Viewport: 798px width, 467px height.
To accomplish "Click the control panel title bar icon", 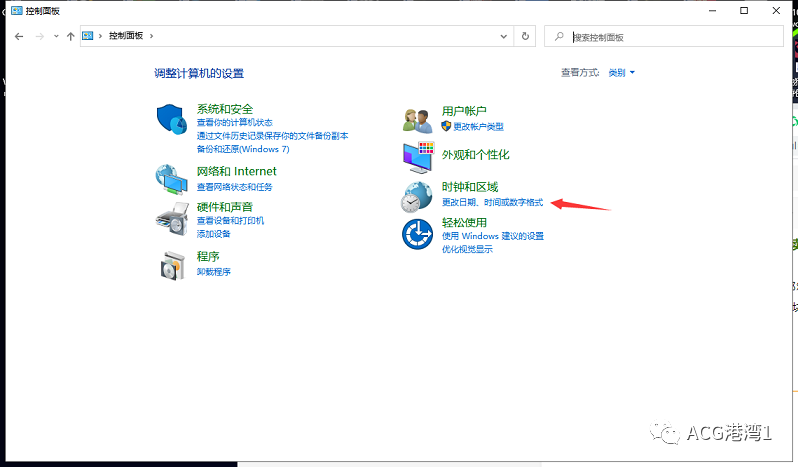I will [x=17, y=10].
